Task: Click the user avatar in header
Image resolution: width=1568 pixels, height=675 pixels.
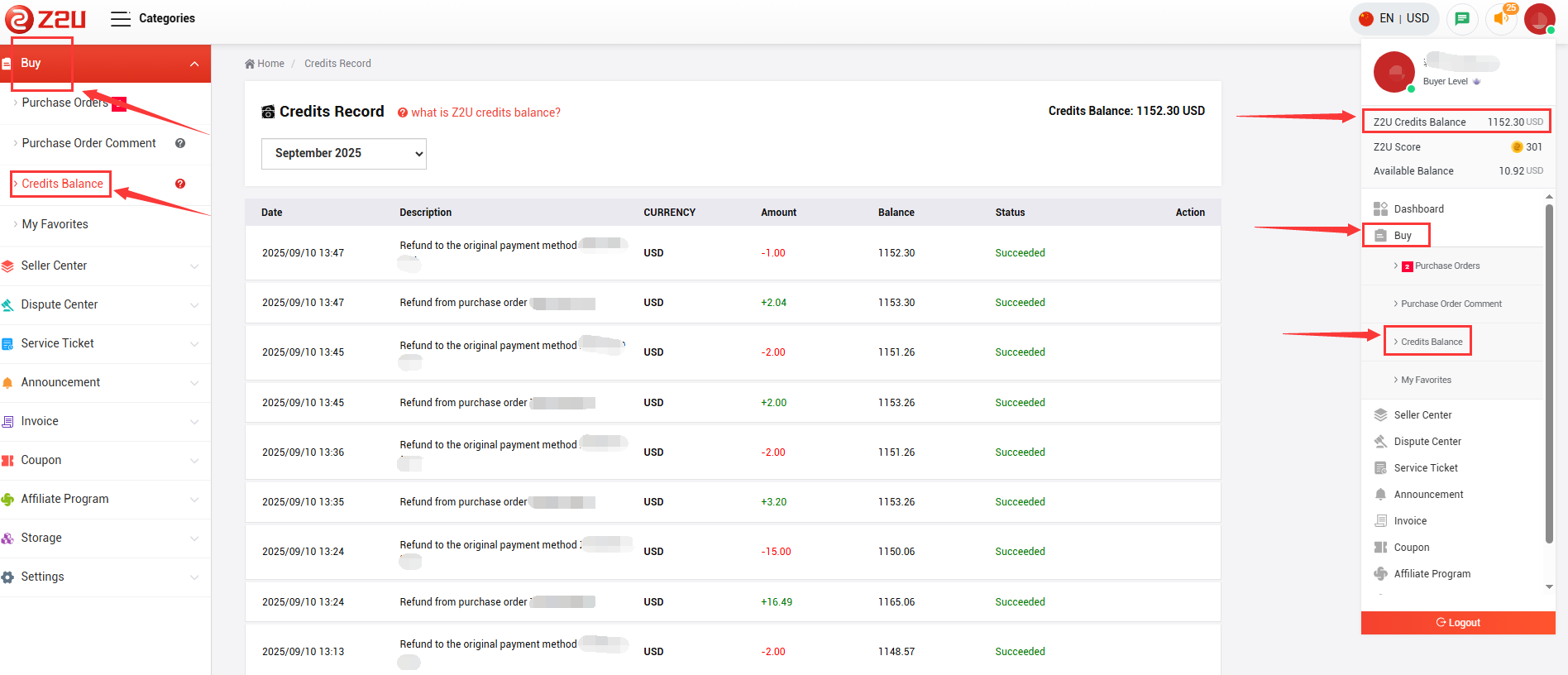Action: pos(1539,18)
